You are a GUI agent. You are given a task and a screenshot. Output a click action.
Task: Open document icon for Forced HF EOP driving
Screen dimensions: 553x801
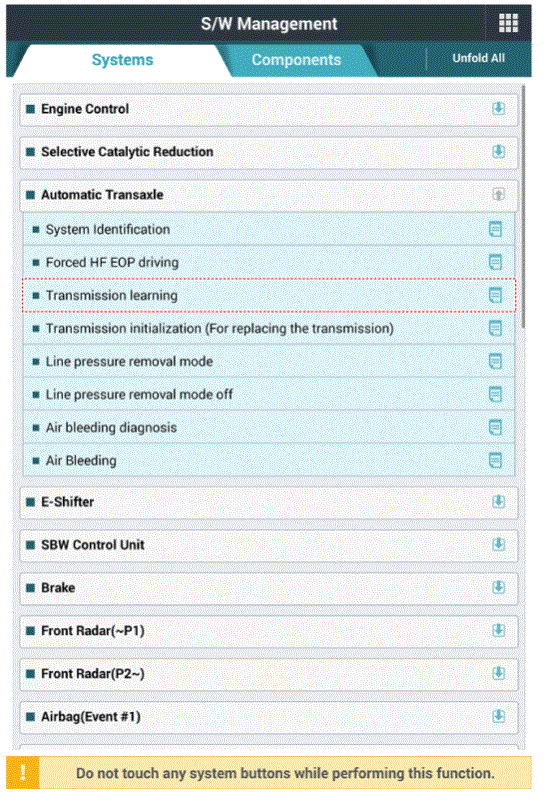coord(495,263)
